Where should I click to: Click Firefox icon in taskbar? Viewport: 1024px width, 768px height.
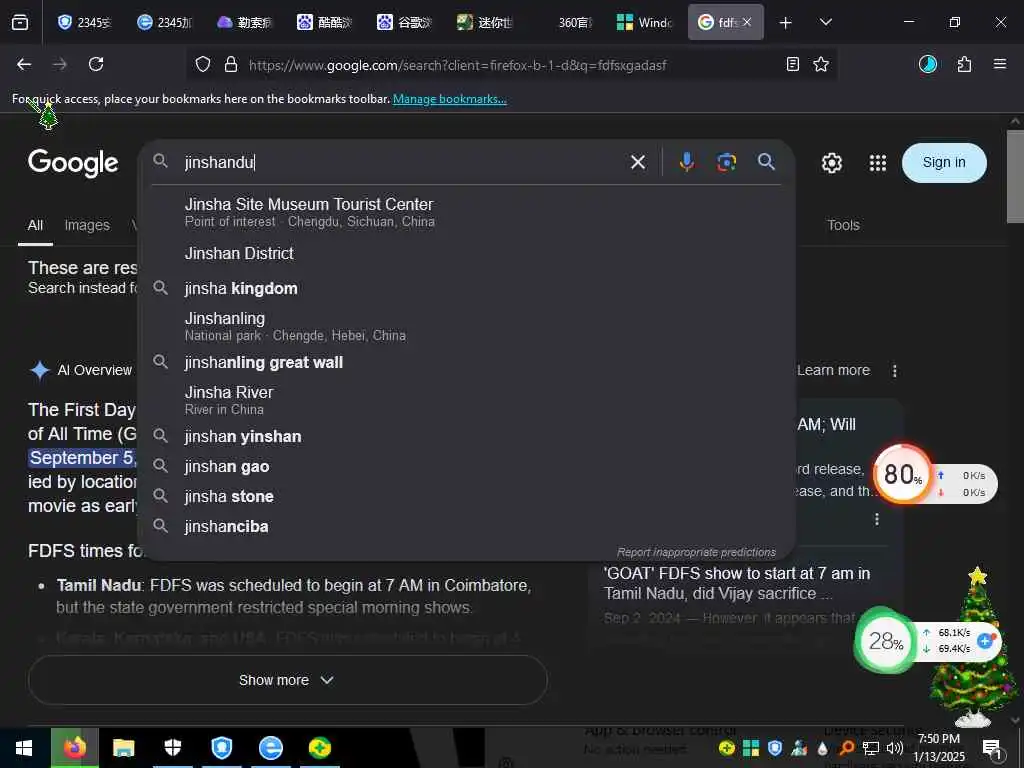point(74,747)
